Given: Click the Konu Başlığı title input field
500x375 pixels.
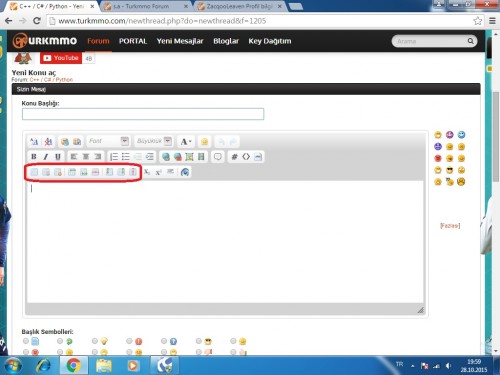Looking at the screenshot, I should click(x=143, y=114).
